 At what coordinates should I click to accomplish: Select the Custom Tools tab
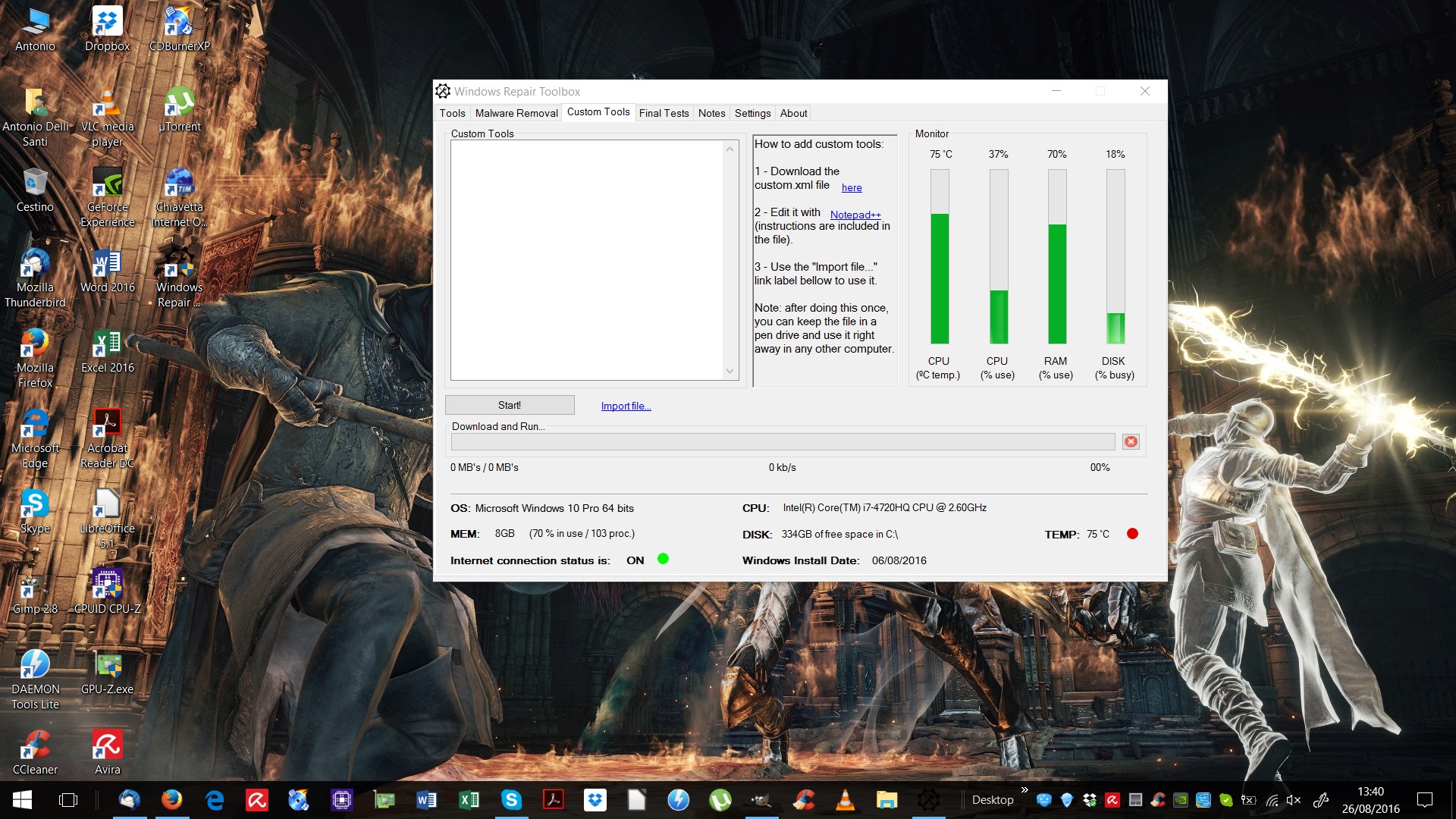[598, 111]
